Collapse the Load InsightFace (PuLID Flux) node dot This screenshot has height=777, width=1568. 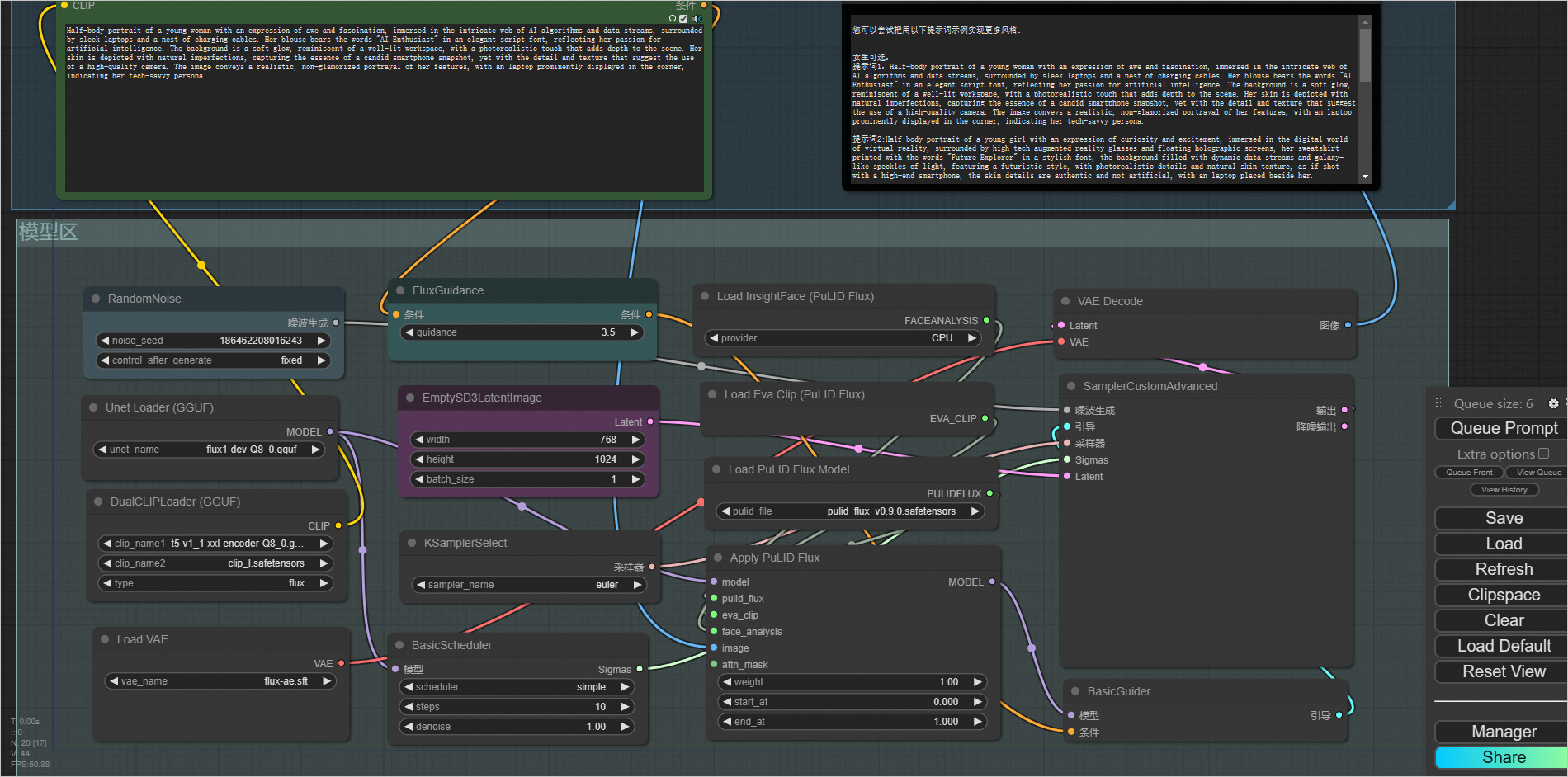(705, 296)
